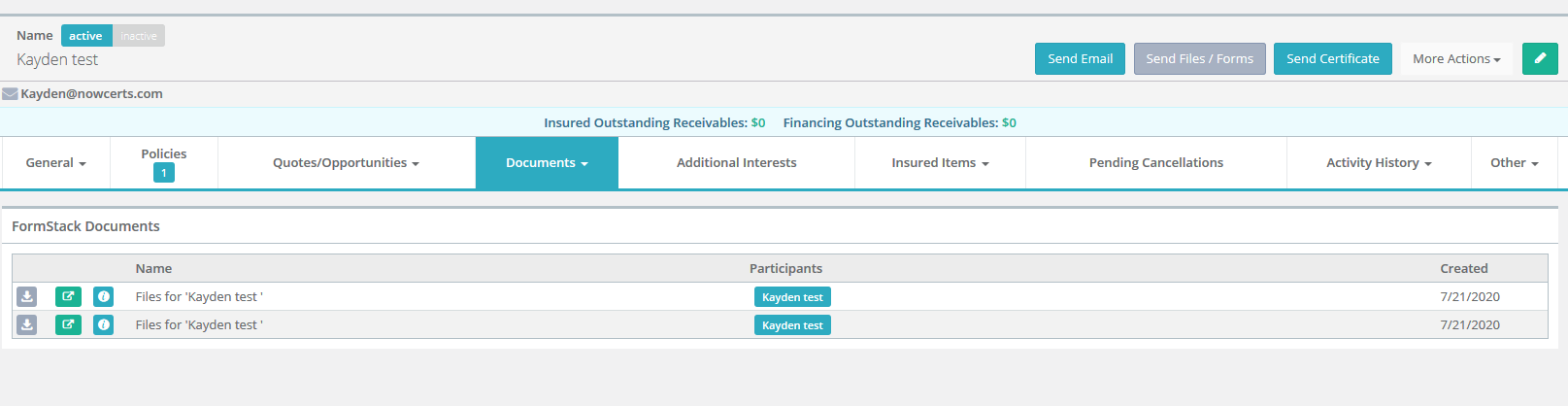The width and height of the screenshot is (1568, 406).
Task: Switch to the Additional Interests tab
Action: (x=736, y=163)
